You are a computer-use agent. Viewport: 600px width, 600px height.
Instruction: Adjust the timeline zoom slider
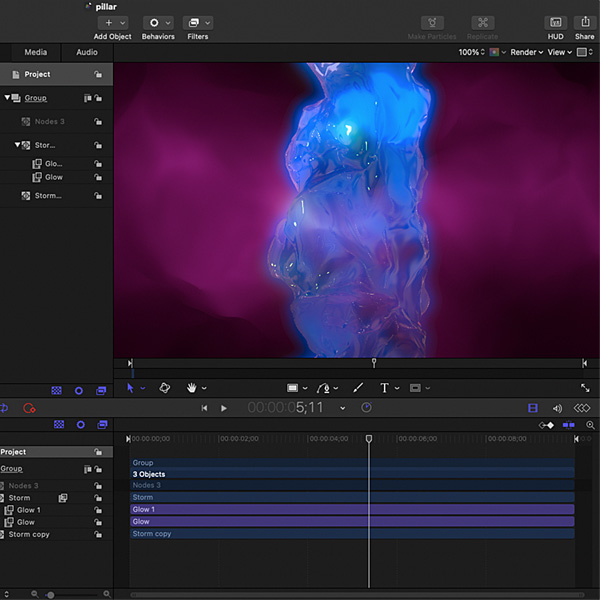coord(50,595)
